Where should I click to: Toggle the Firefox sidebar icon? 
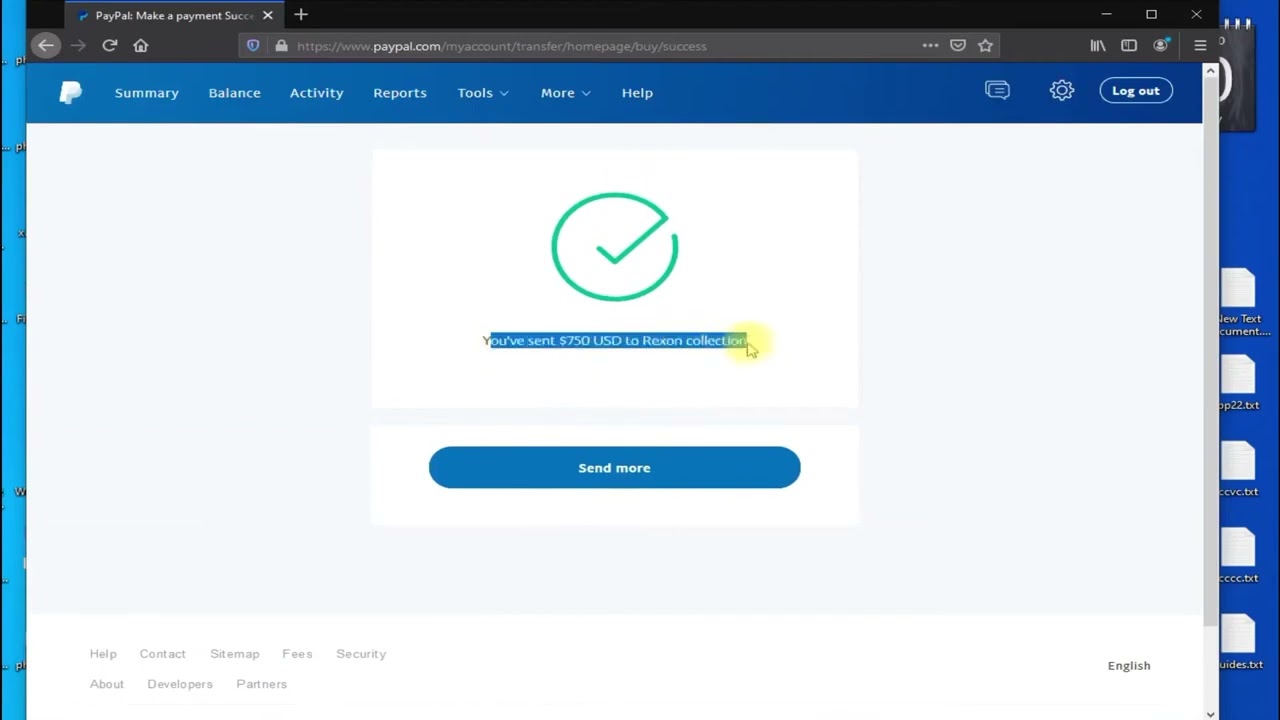click(x=1129, y=45)
